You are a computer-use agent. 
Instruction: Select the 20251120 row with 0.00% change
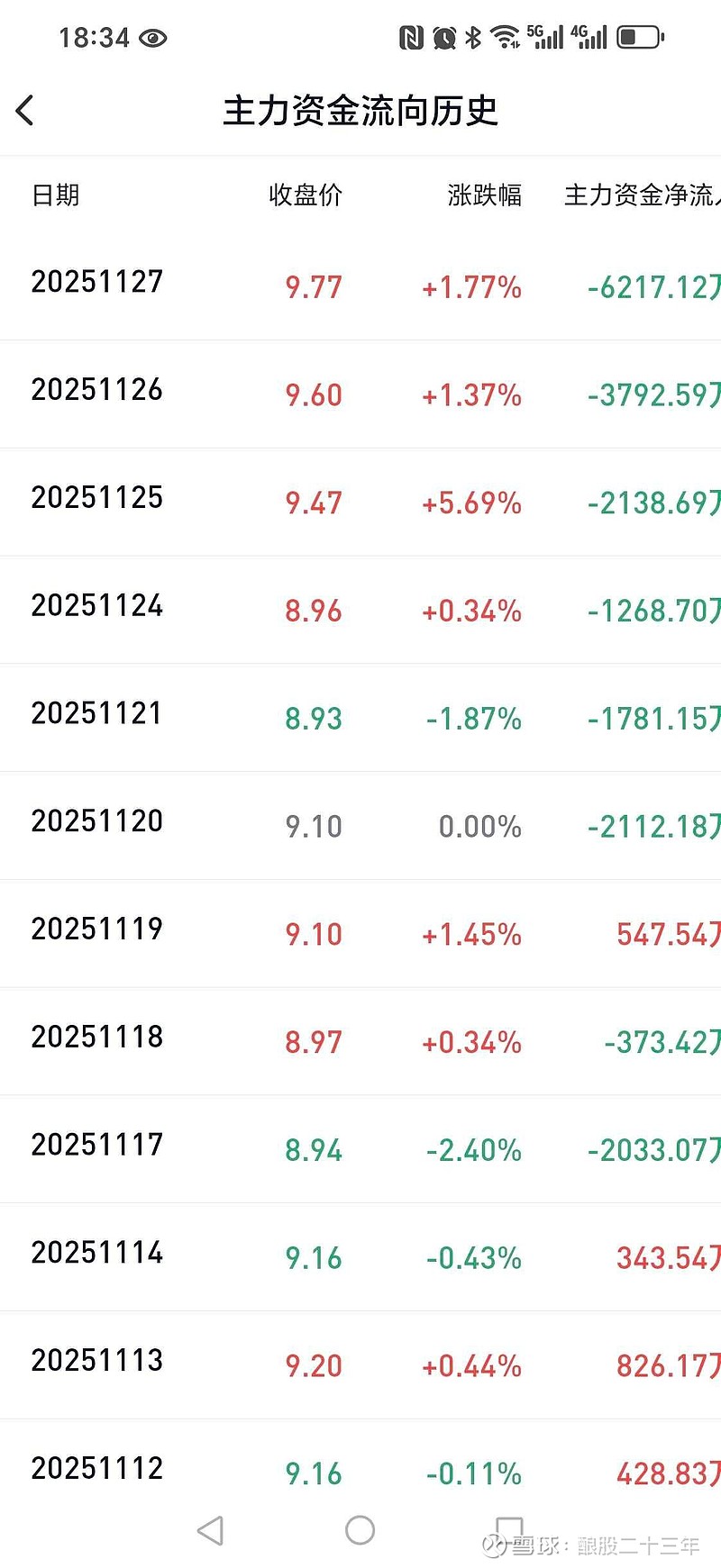pyautogui.click(x=97, y=821)
